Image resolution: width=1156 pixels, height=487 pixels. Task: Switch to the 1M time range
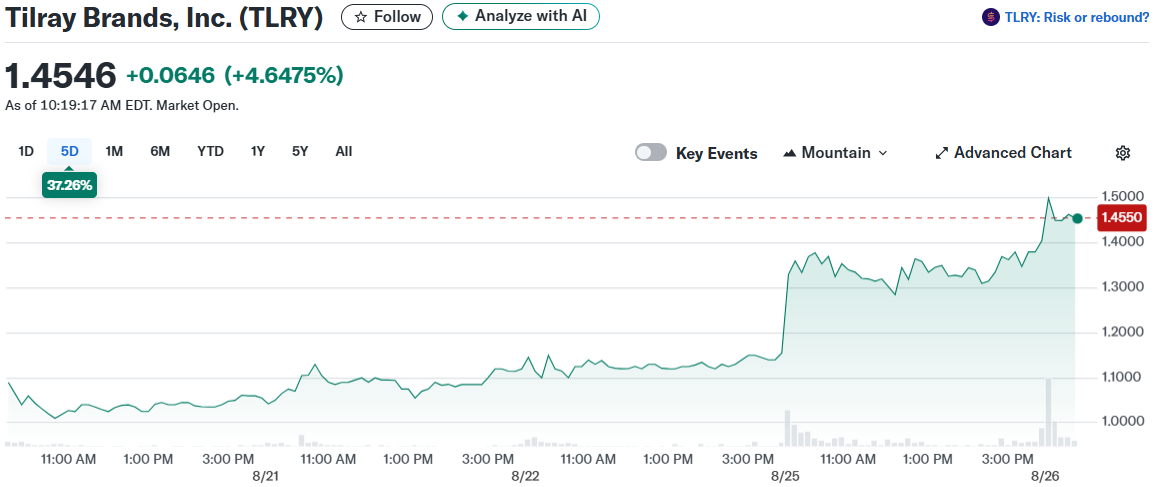[114, 152]
